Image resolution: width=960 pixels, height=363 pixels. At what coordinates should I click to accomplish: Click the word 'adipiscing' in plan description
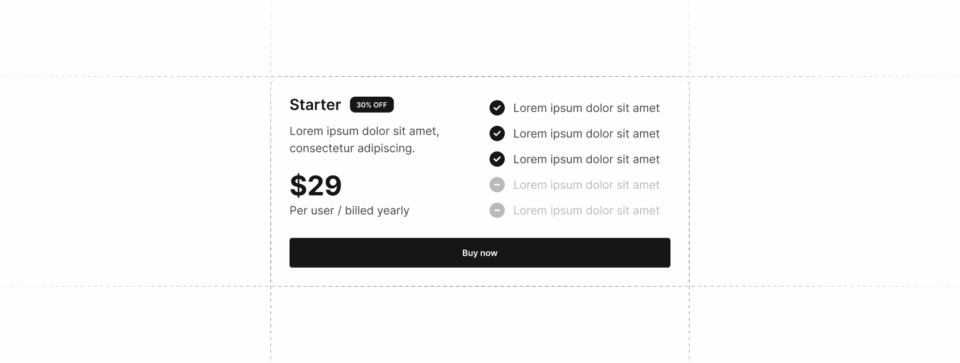[383, 149]
